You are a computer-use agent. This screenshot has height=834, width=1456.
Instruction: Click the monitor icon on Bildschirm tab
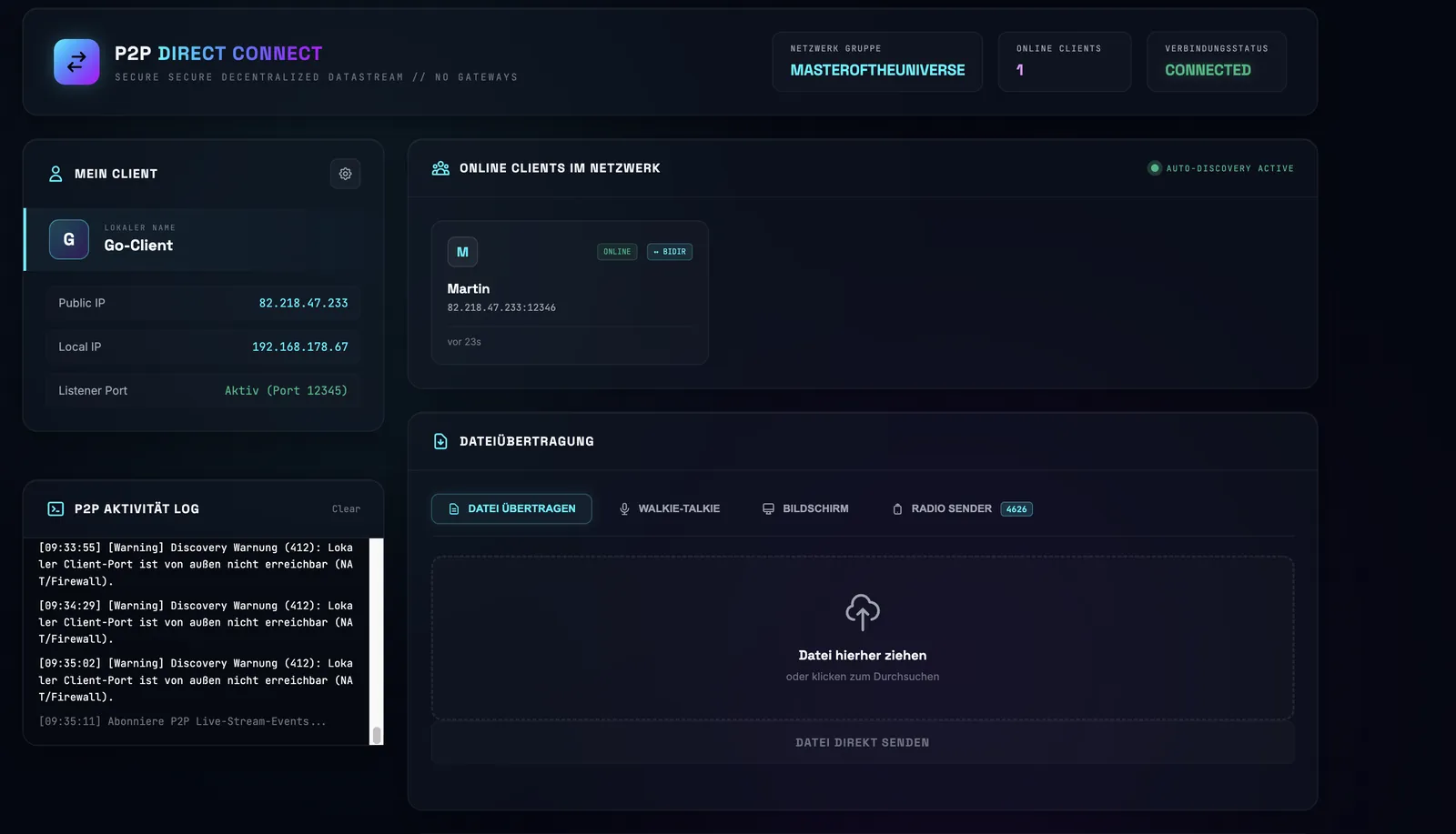tap(768, 509)
